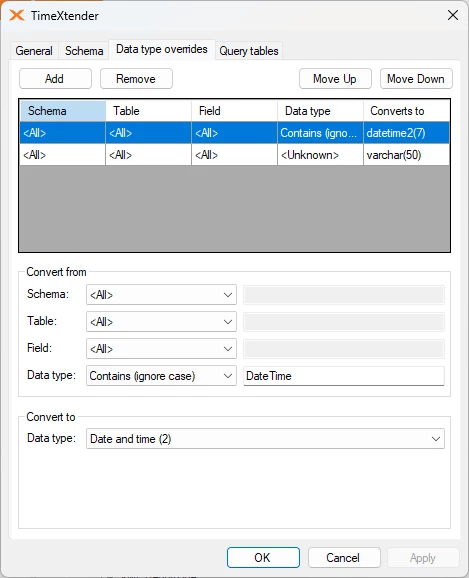Expand the Schema dropdown in Convert from
Screen dimensions: 469x578
pyautogui.click(x=161, y=295)
